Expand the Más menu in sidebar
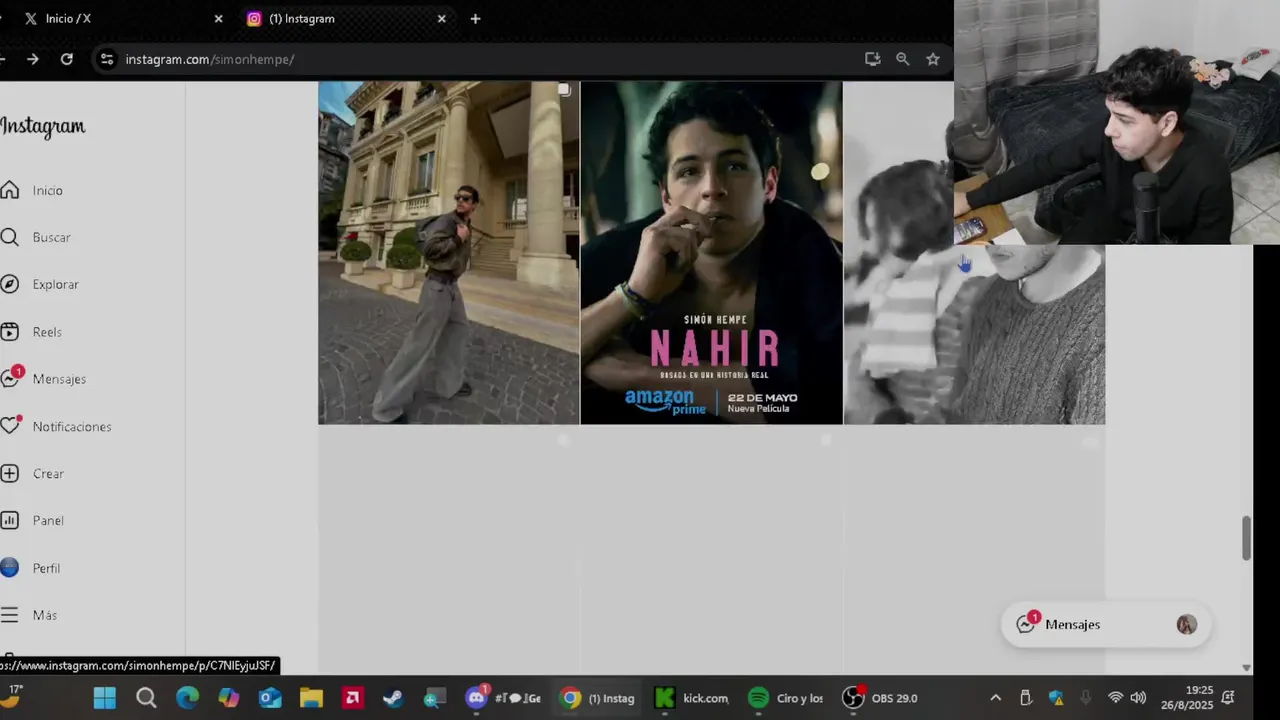Image resolution: width=1280 pixels, height=720 pixels. tap(30, 615)
